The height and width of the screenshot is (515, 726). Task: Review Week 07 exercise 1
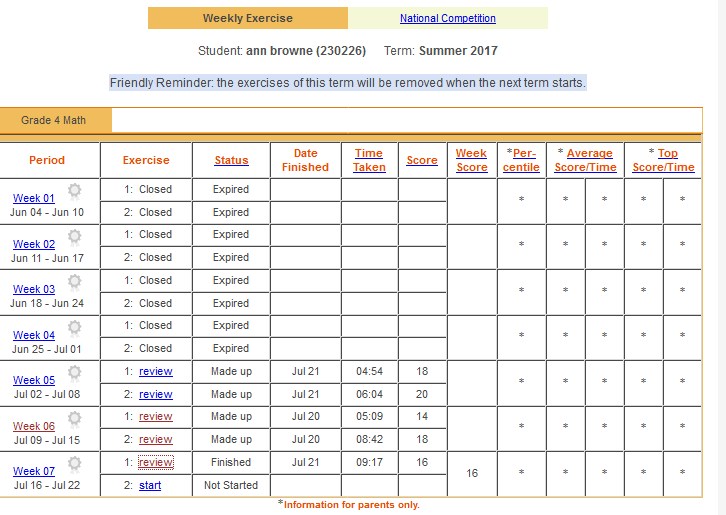[x=156, y=462]
